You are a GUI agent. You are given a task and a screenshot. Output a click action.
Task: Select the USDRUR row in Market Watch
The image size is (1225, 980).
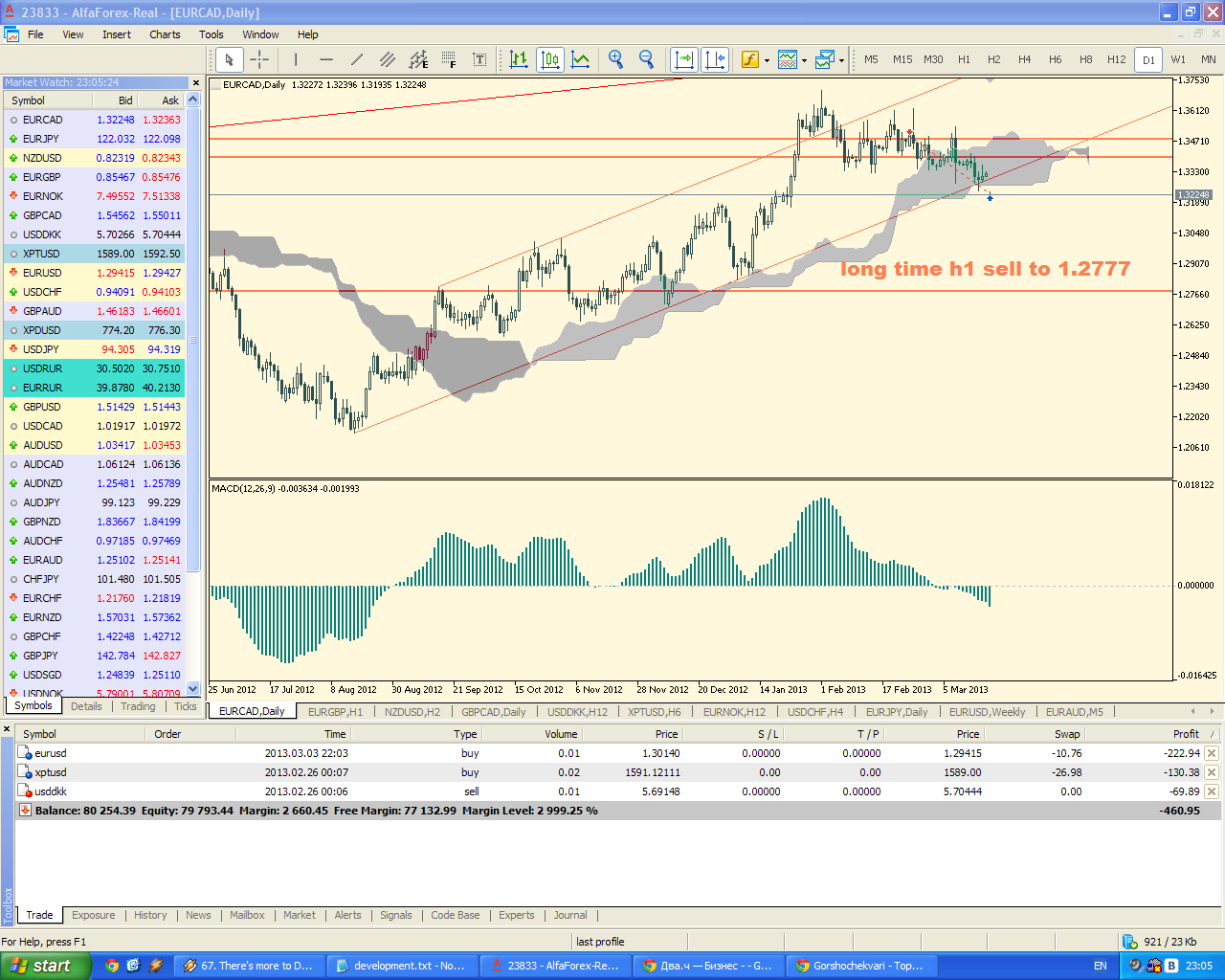[95, 368]
